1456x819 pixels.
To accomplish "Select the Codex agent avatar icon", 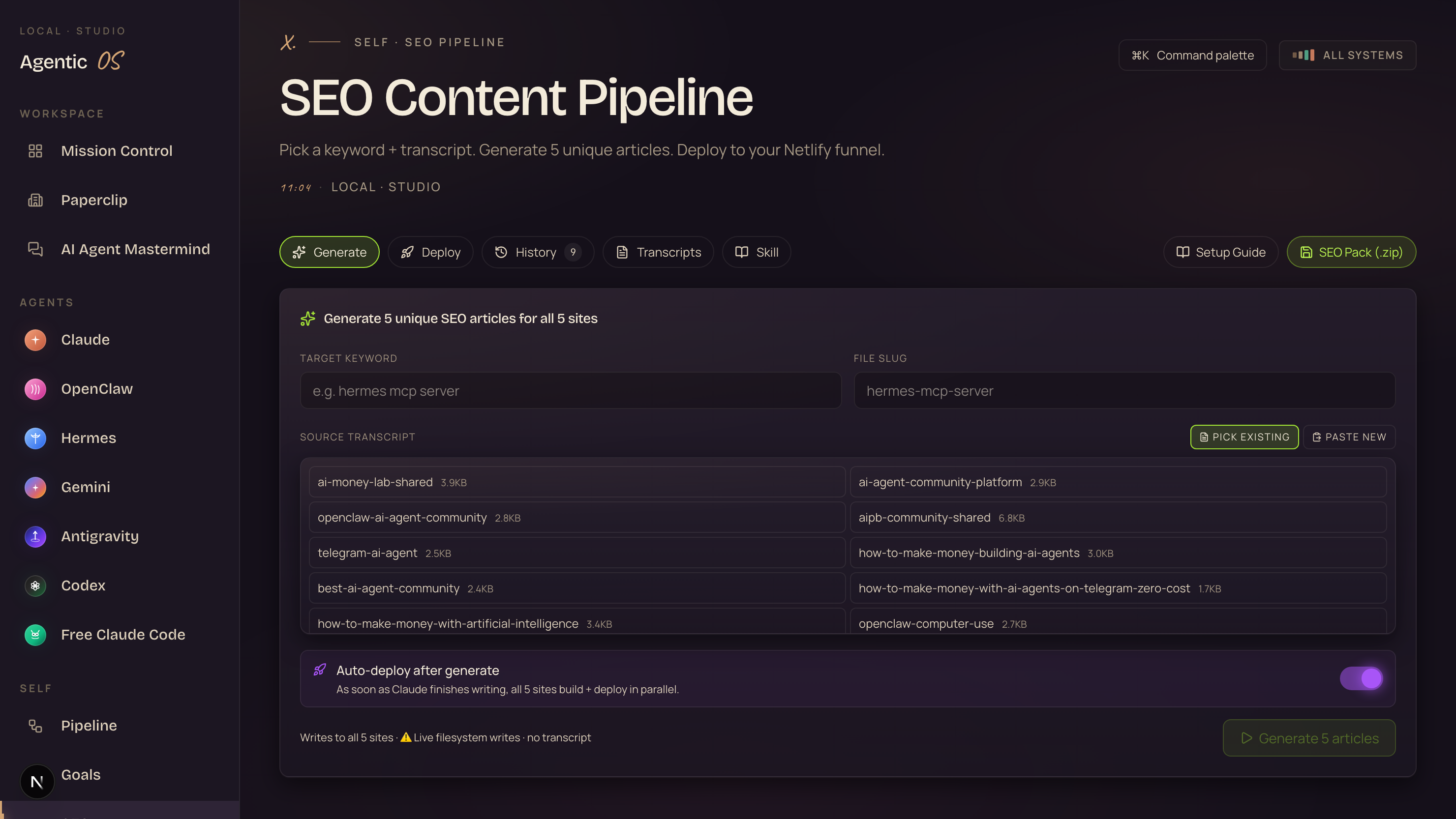I will click(x=35, y=585).
